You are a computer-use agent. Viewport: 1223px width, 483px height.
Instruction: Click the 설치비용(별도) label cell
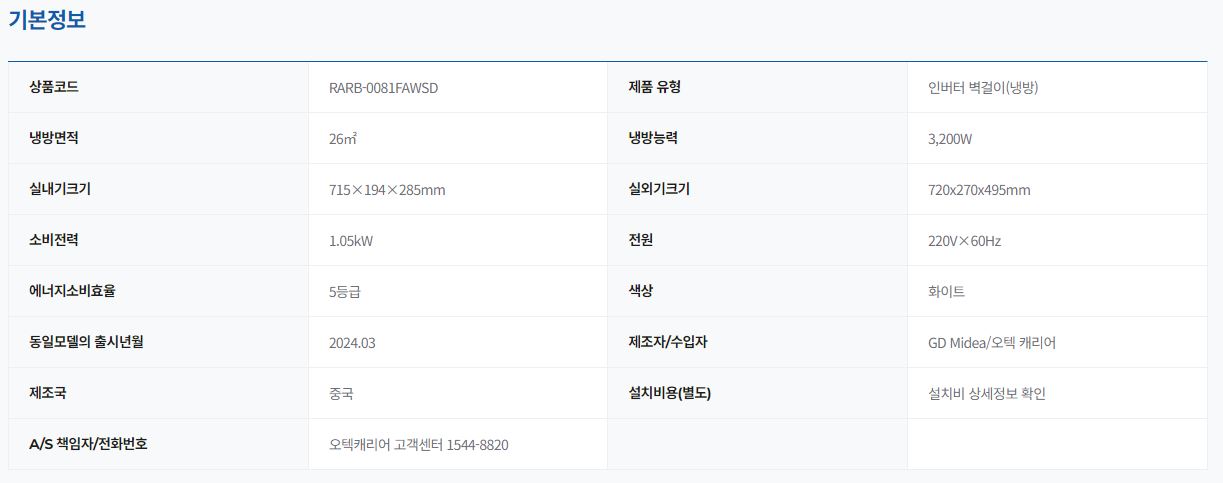tap(669, 393)
